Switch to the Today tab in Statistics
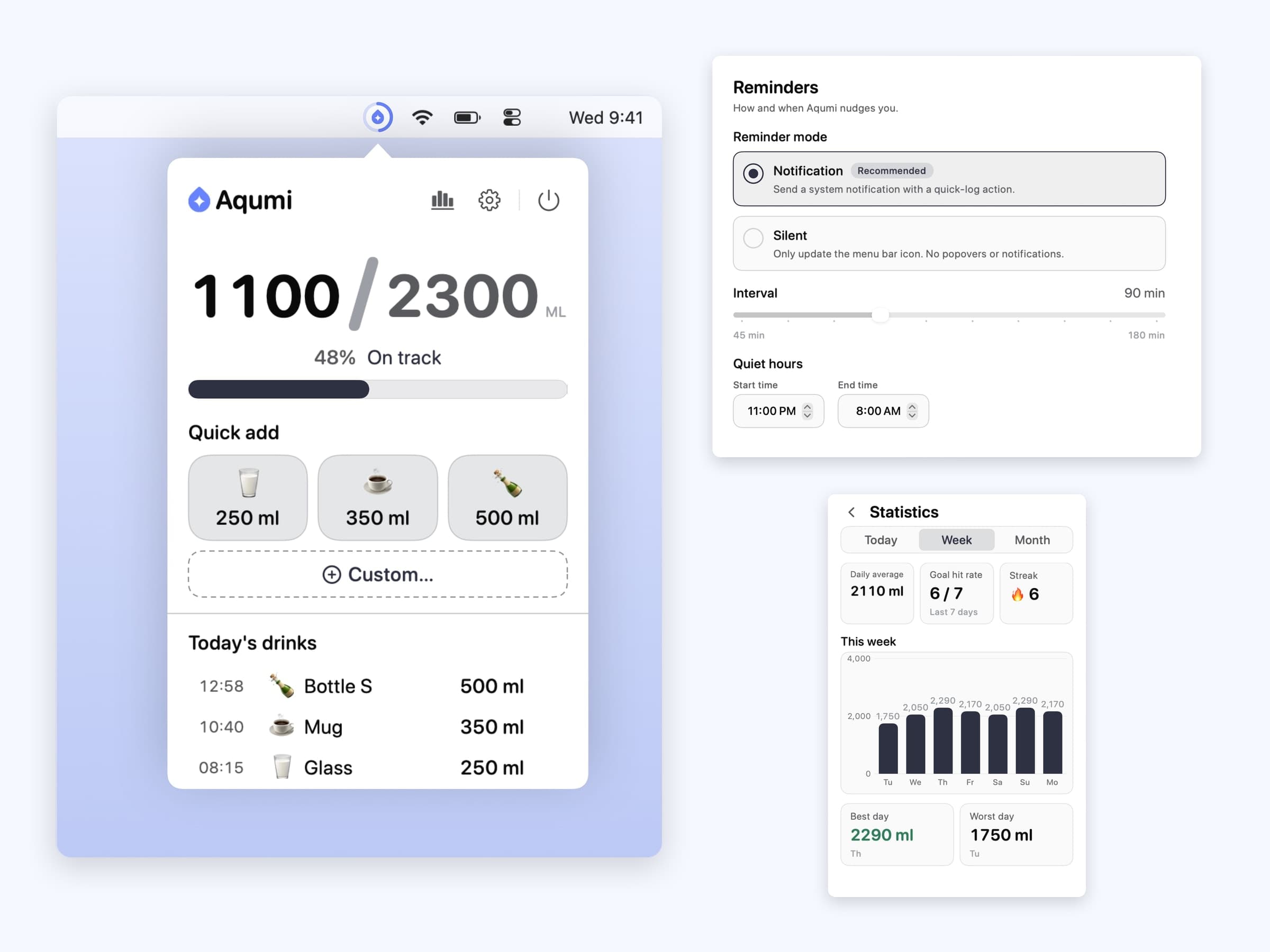The image size is (1270, 952). (x=880, y=540)
